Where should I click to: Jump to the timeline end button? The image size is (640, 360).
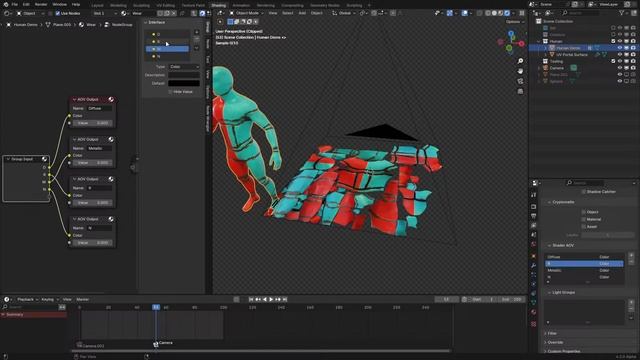point(285,299)
